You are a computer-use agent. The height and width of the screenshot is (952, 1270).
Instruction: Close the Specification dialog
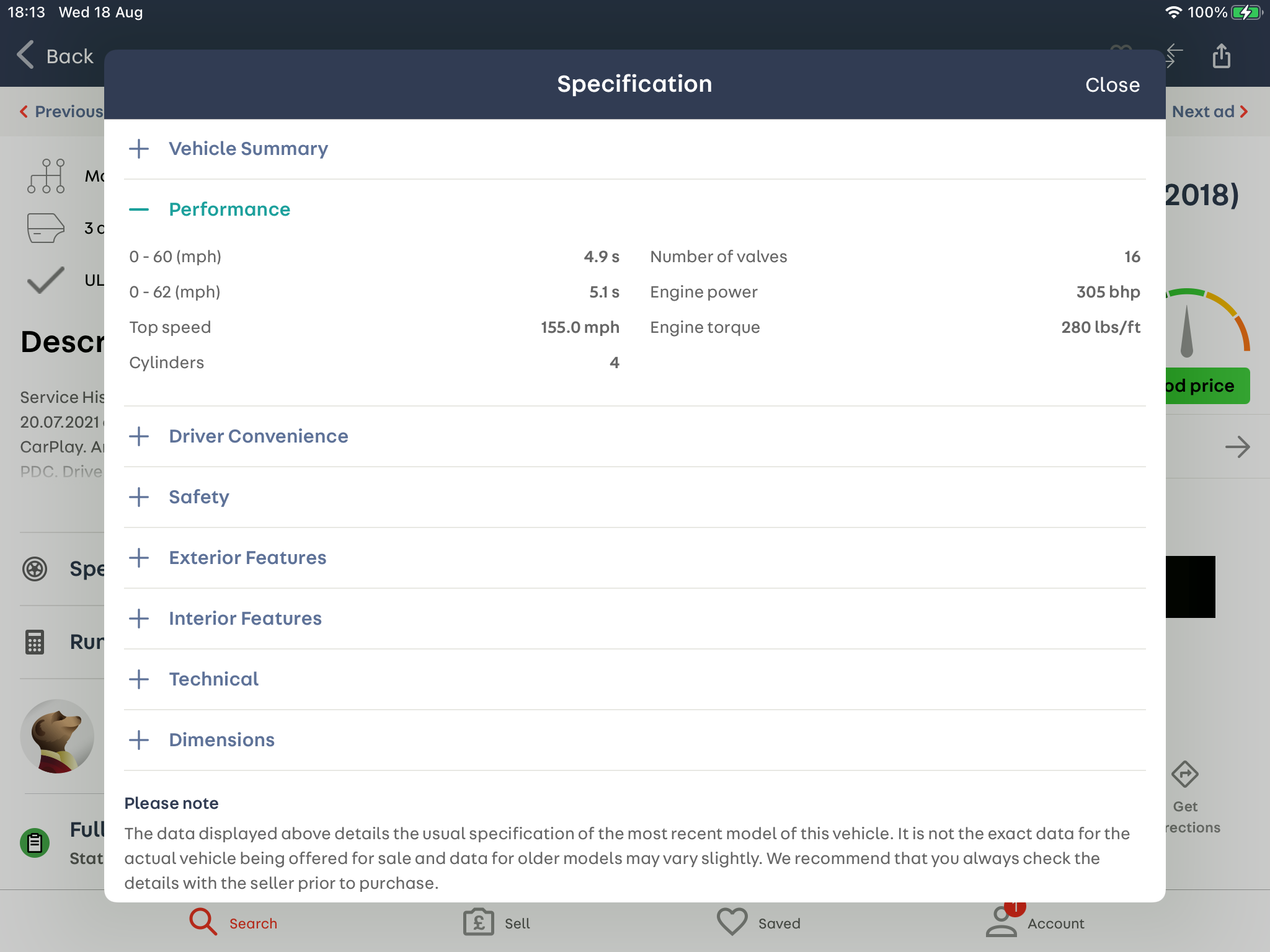tap(1112, 85)
